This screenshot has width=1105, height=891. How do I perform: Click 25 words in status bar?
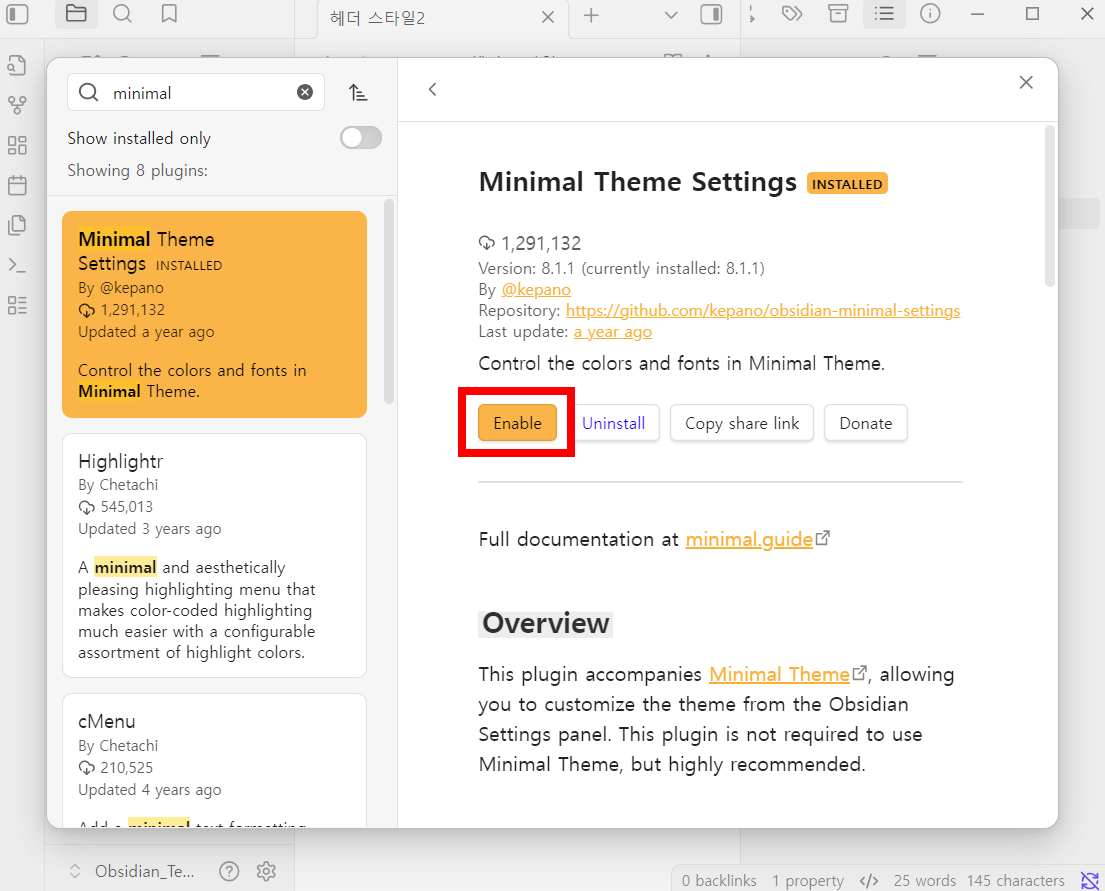click(925, 880)
